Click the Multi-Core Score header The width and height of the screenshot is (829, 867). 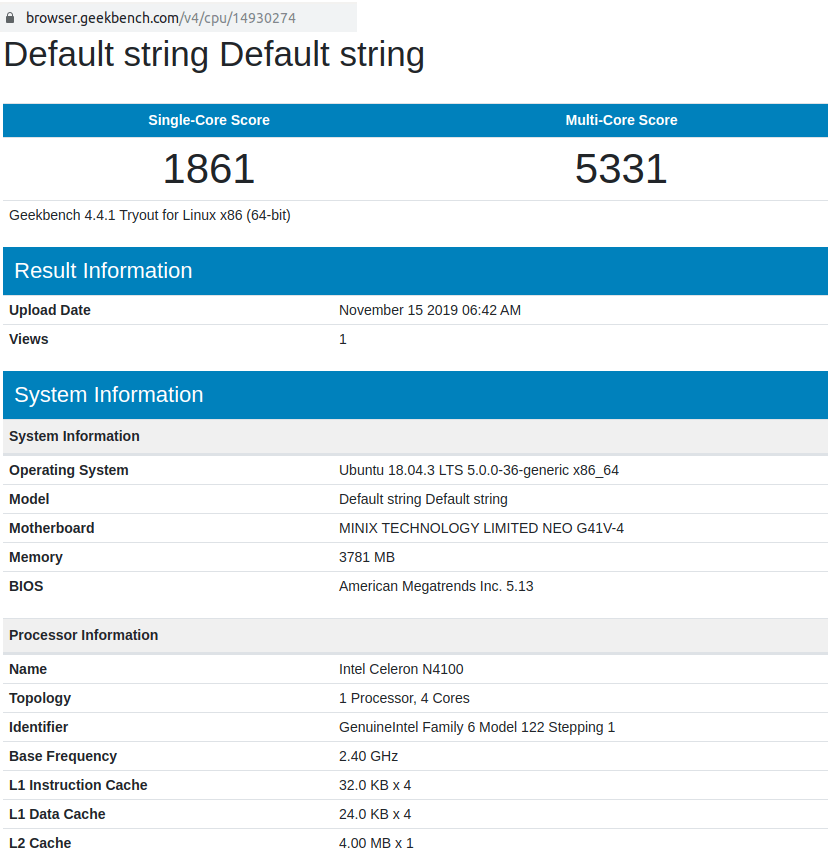(x=621, y=120)
